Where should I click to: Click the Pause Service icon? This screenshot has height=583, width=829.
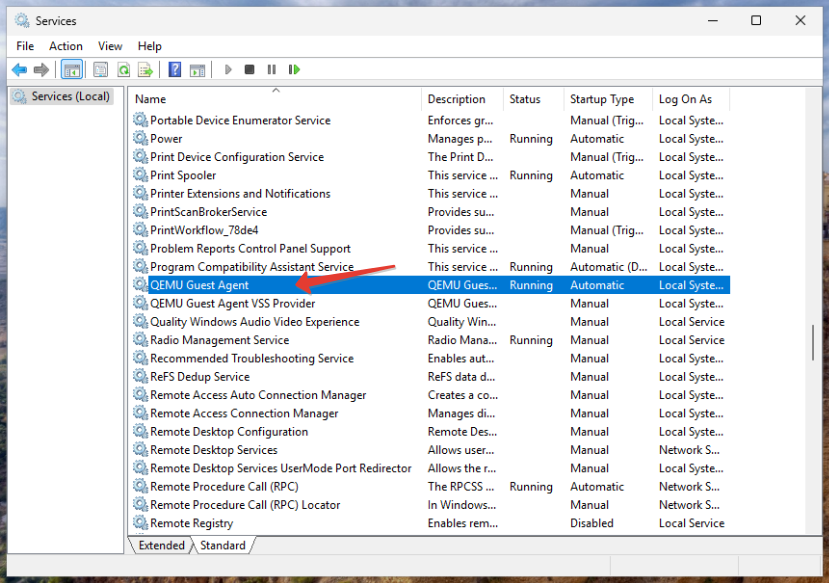click(x=272, y=69)
